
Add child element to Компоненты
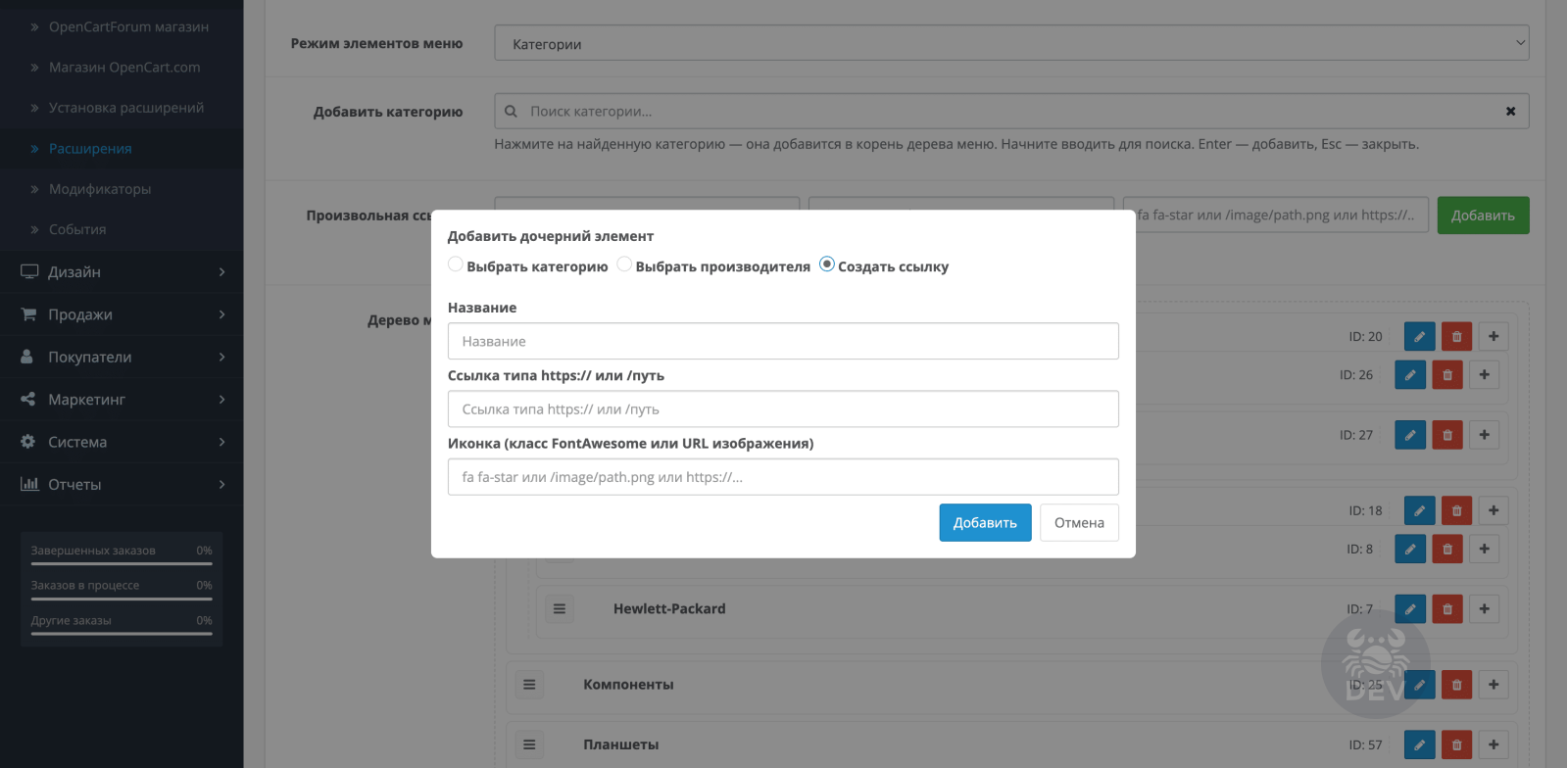[1494, 684]
